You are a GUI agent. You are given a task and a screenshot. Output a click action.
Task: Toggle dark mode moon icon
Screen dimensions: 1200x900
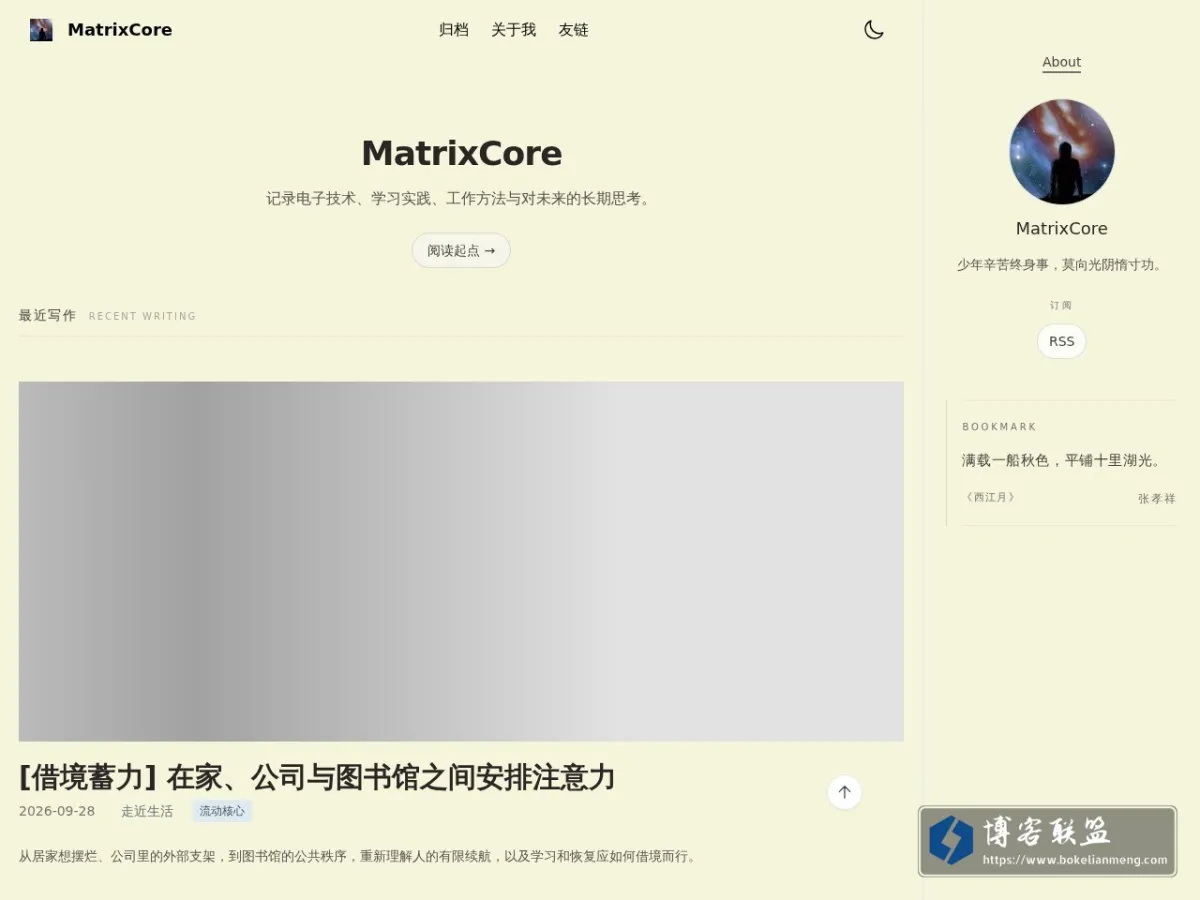[x=874, y=30]
